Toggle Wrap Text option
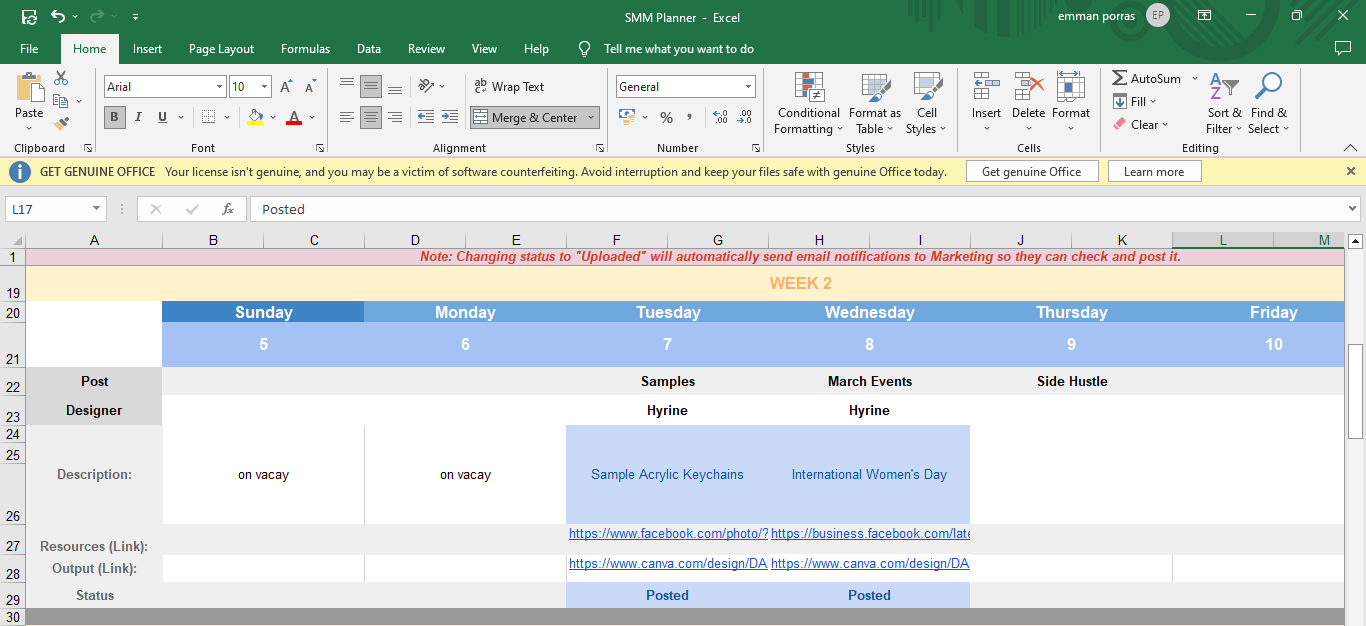The height and width of the screenshot is (626, 1366). point(509,87)
